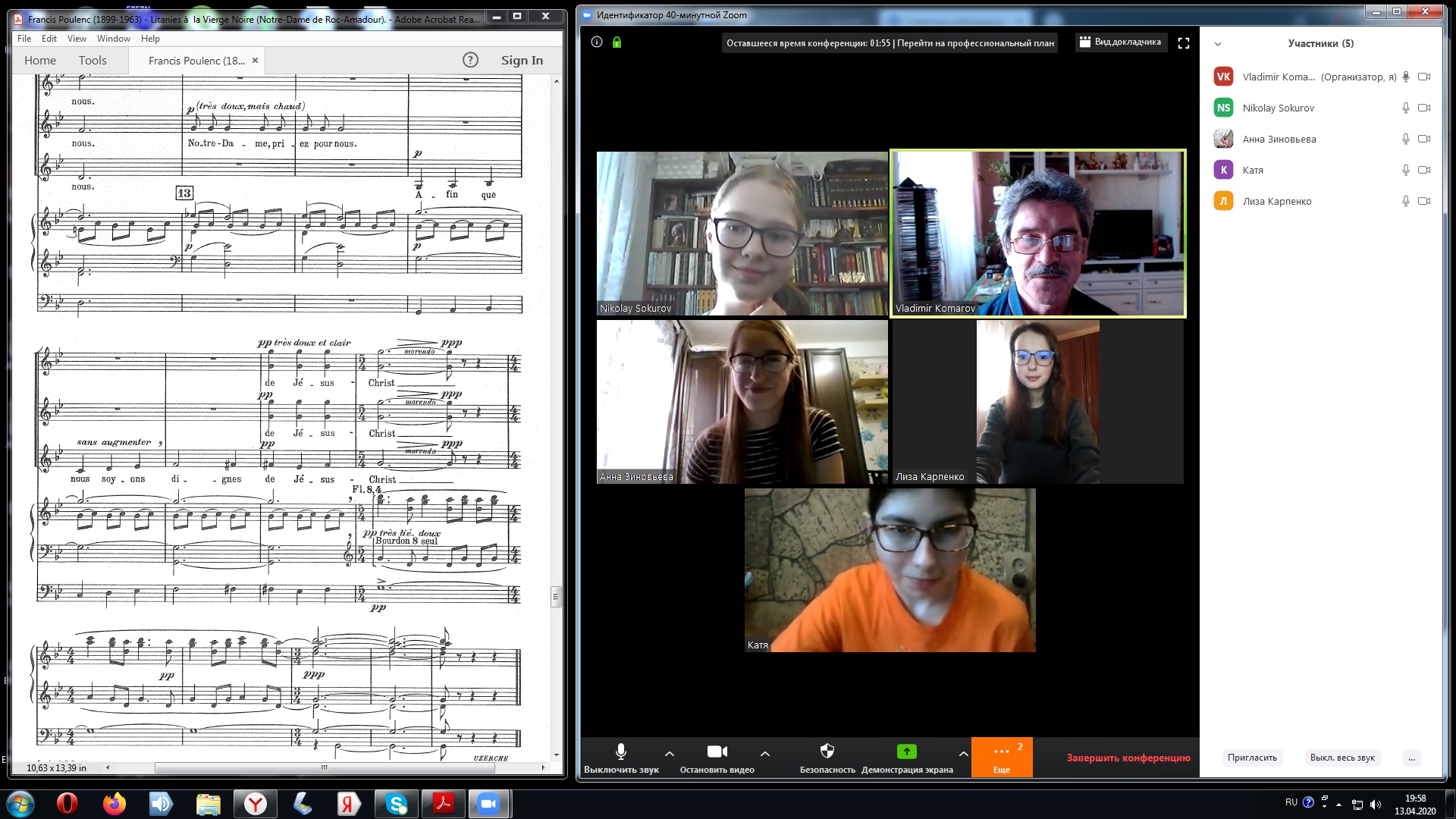Screen dimensions: 1456x819
Task: Toggle Nikolay Sokurov's microphone in participants
Action: [1405, 108]
